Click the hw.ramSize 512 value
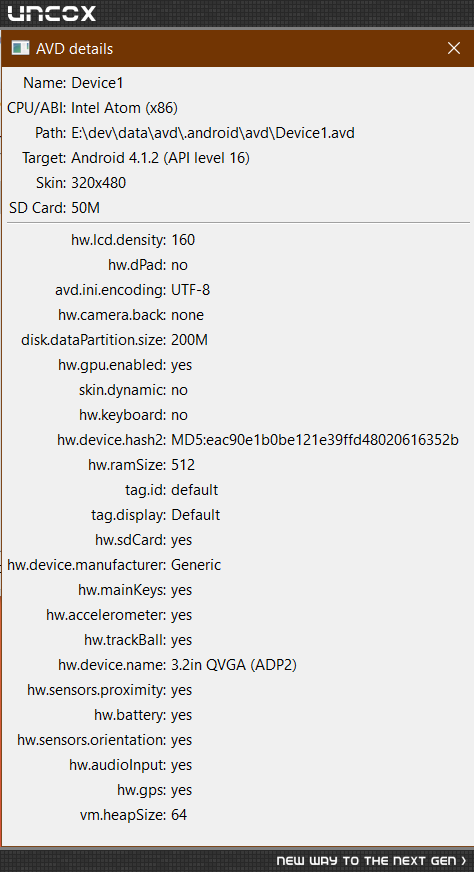This screenshot has height=872, width=474. coord(183,465)
